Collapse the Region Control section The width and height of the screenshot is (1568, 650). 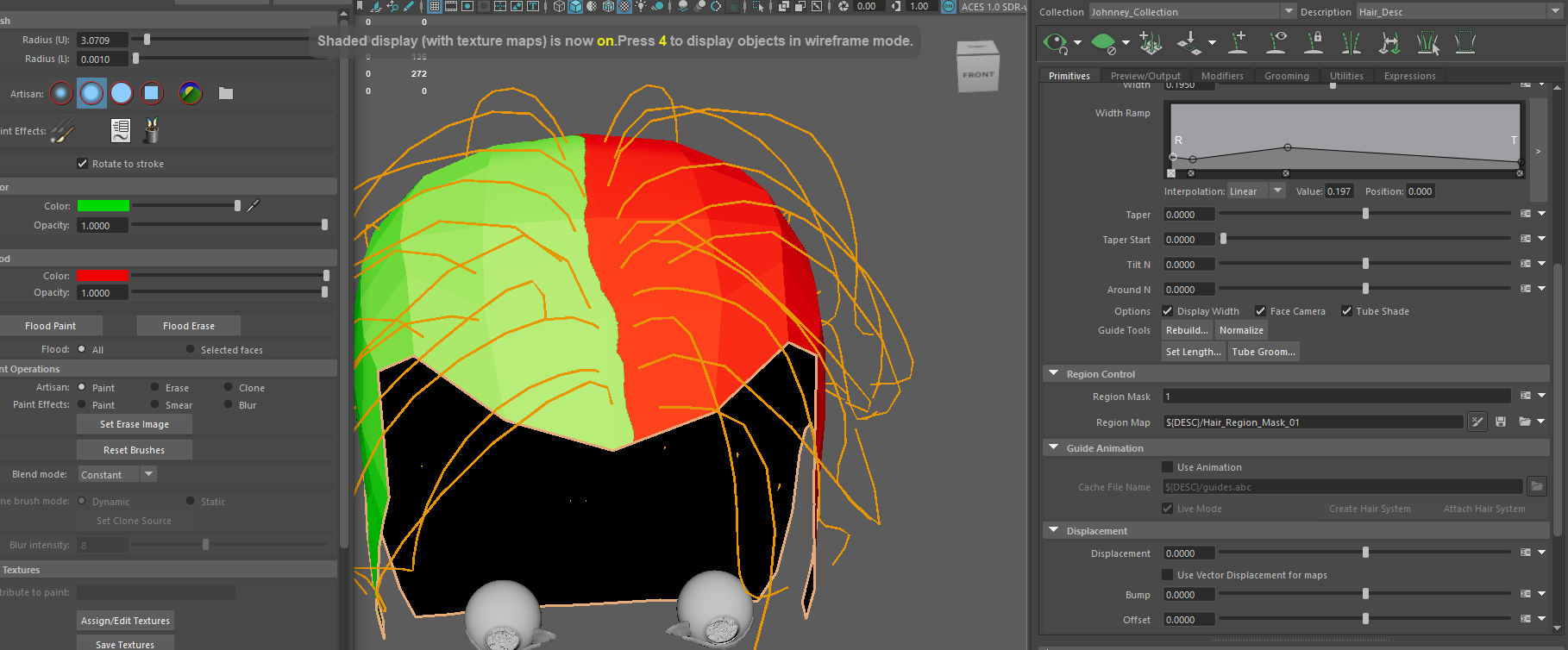(1054, 374)
